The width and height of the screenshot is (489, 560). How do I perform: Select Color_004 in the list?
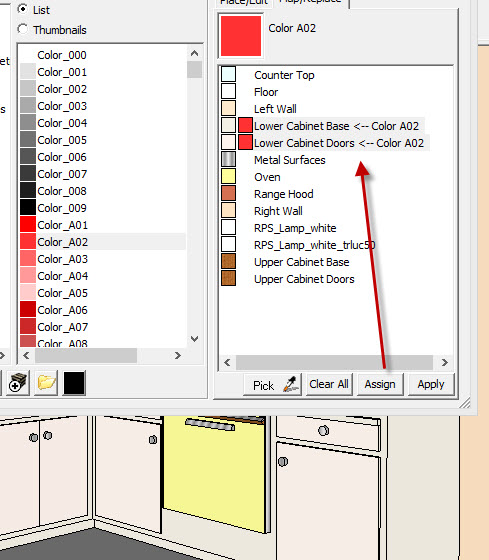pos(102,123)
